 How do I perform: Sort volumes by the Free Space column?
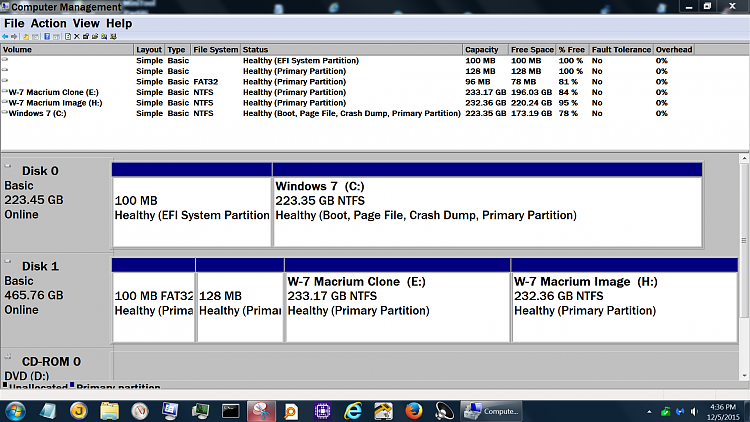(532, 50)
